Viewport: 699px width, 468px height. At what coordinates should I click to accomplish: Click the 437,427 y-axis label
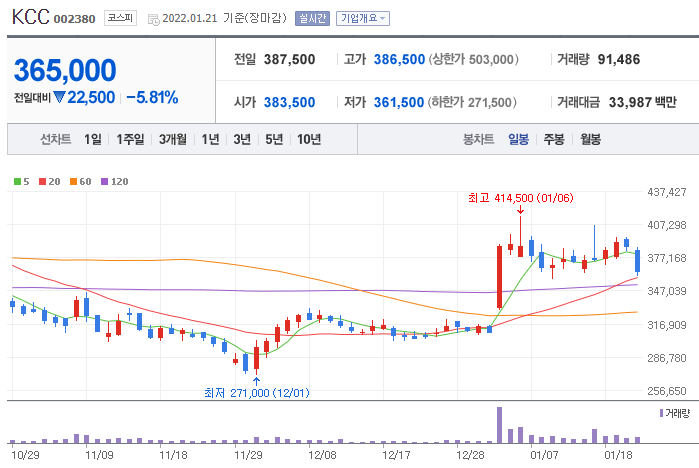667,192
